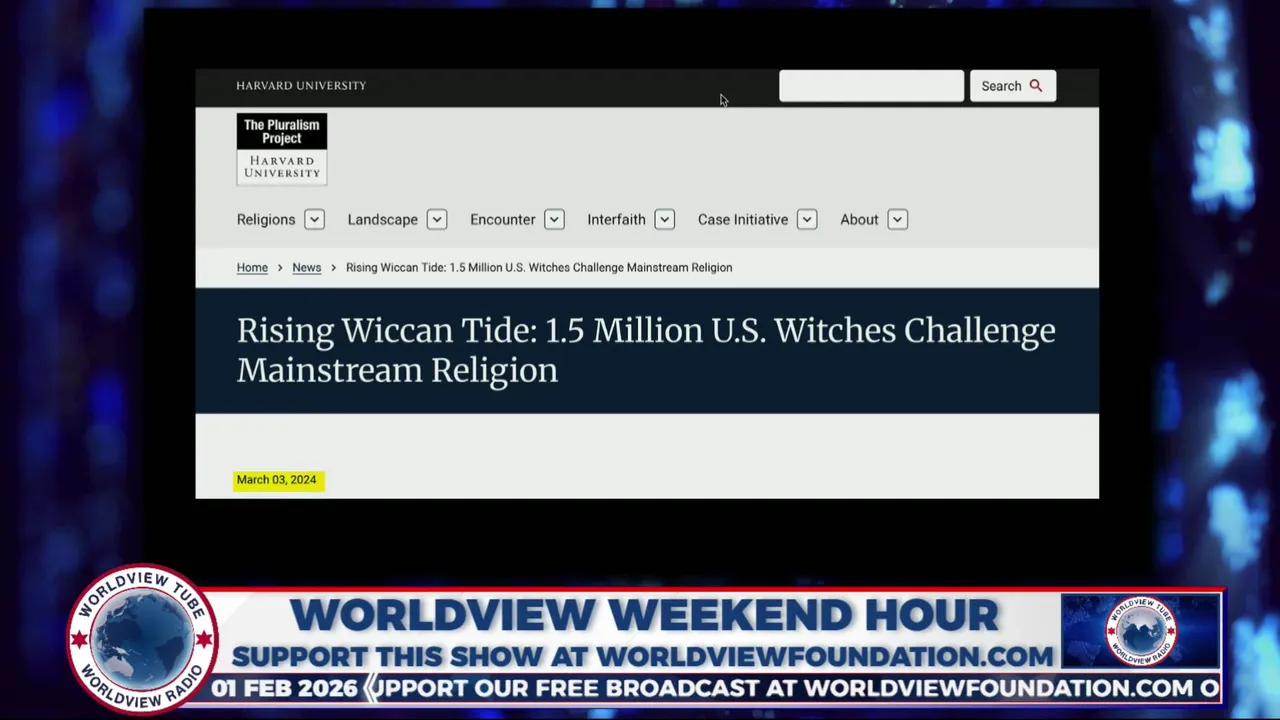The height and width of the screenshot is (720, 1280).
Task: Open the Encounter menu
Action: tap(502, 219)
